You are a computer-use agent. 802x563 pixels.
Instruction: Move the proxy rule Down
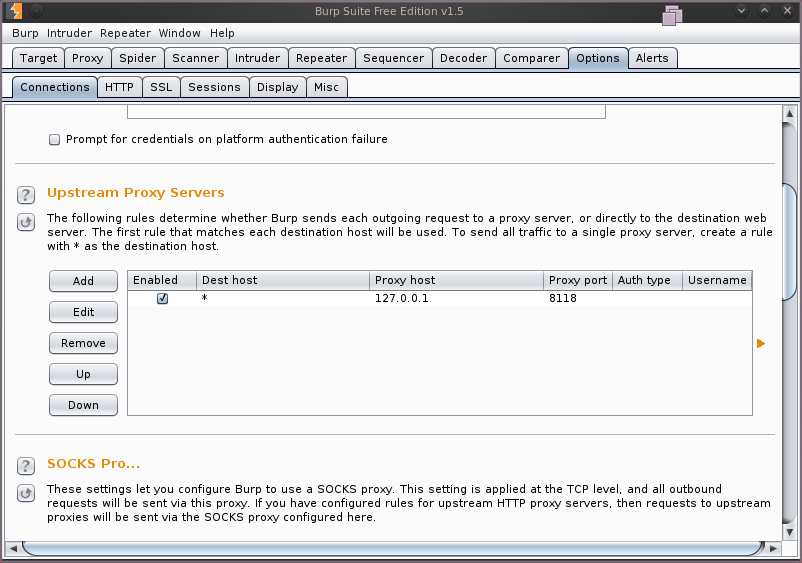pos(83,405)
